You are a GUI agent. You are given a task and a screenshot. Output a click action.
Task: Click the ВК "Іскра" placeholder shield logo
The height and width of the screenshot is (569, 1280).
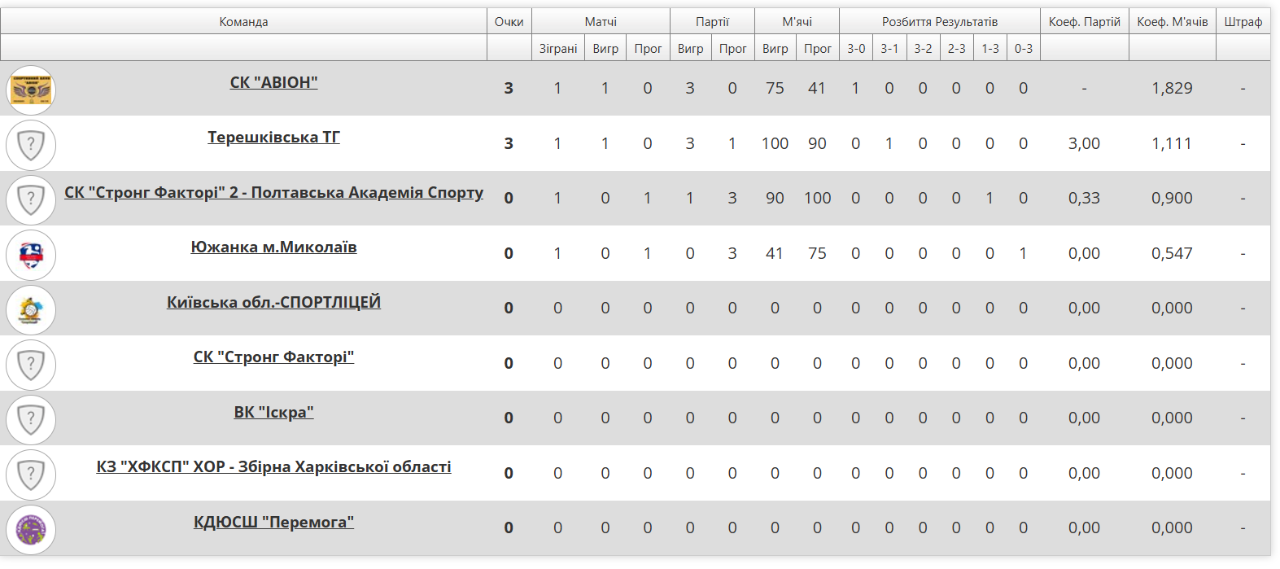(31, 419)
